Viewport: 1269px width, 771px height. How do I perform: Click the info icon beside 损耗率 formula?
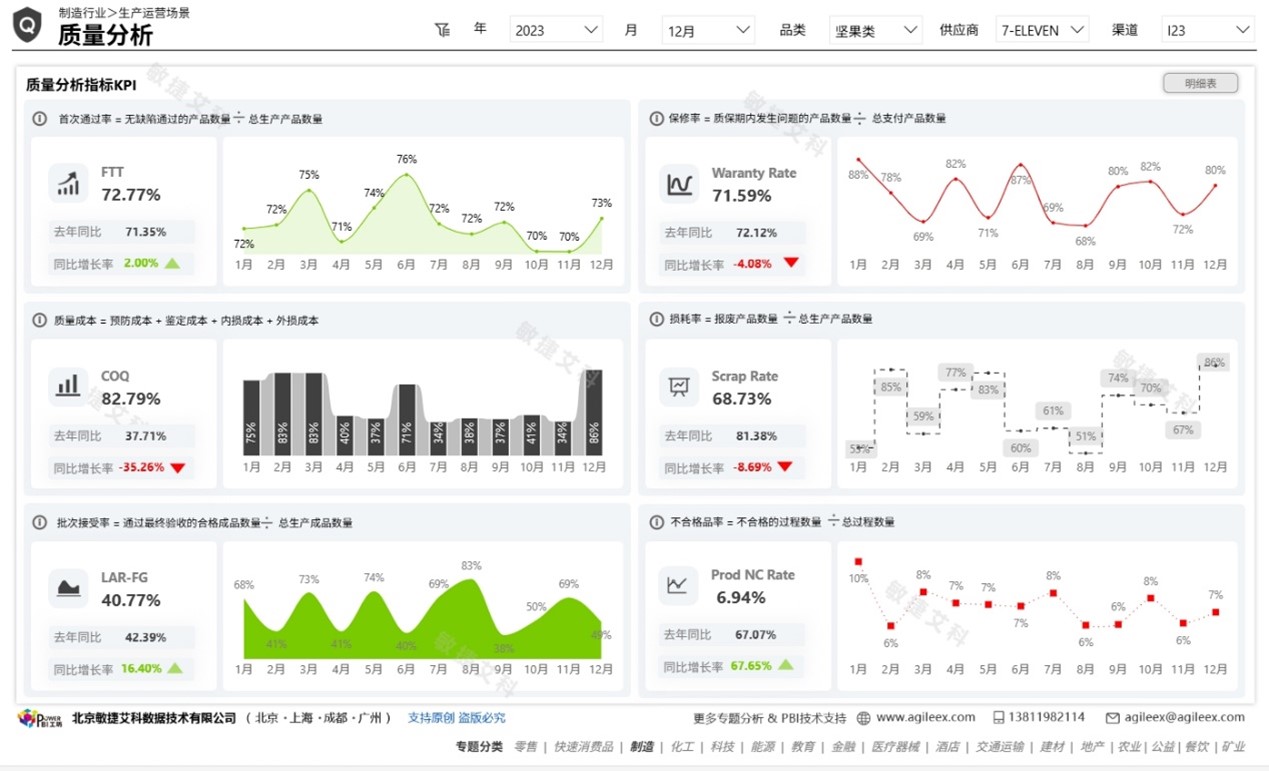[x=656, y=319]
